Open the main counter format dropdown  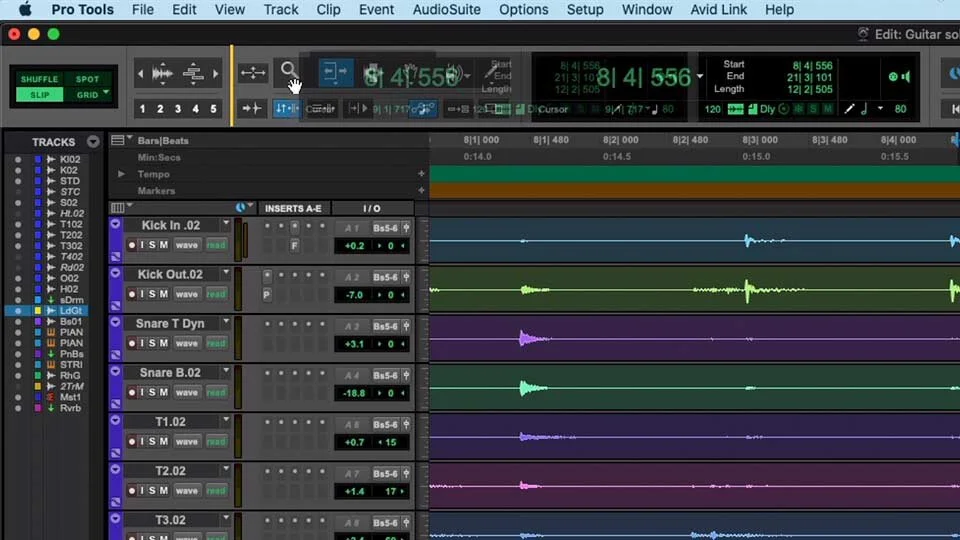pos(700,77)
